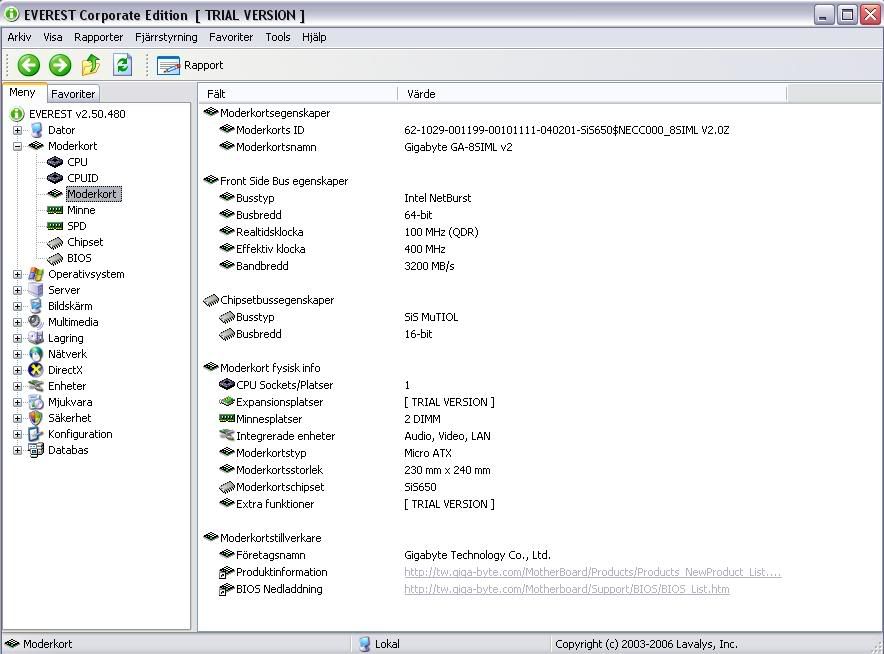Open the Produktinformation giga-byte link
This screenshot has width=884, height=654.
592,572
